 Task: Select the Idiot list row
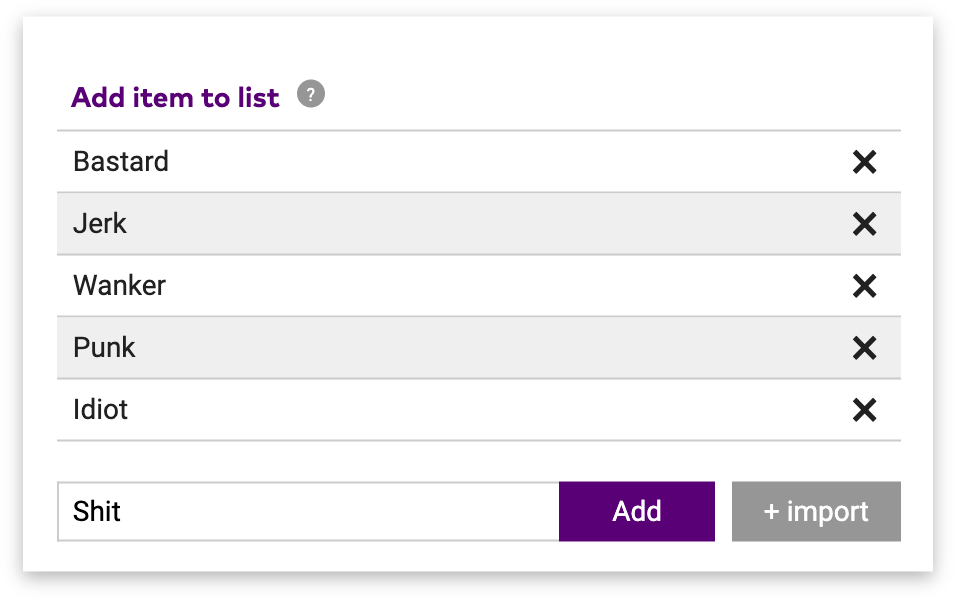[x=450, y=410]
